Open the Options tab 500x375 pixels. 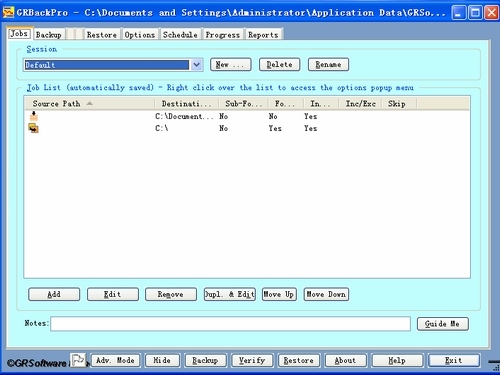[x=140, y=35]
